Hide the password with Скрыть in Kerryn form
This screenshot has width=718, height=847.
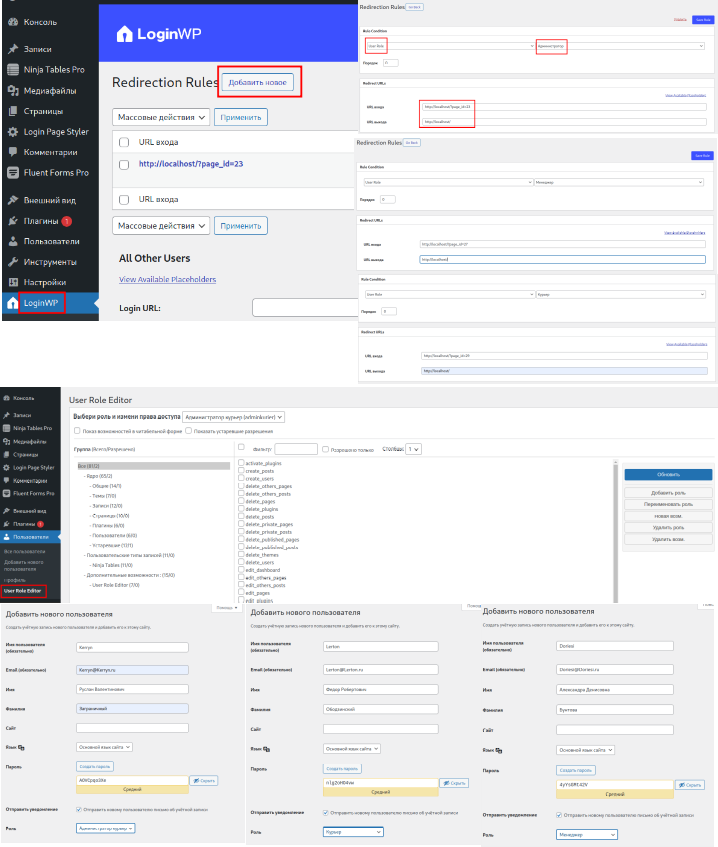[x=204, y=781]
